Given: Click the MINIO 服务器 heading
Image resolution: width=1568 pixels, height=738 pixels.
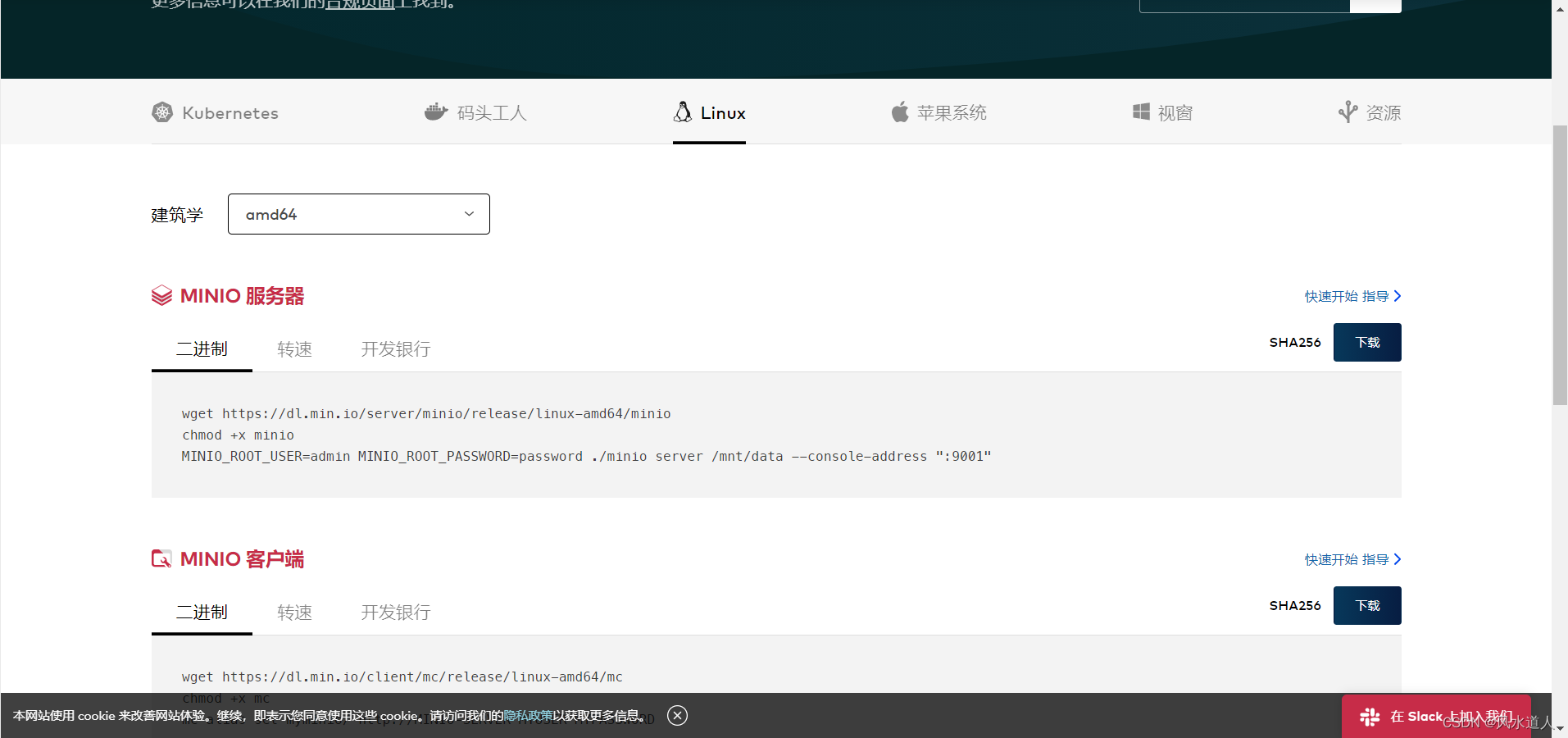Looking at the screenshot, I should (x=242, y=296).
